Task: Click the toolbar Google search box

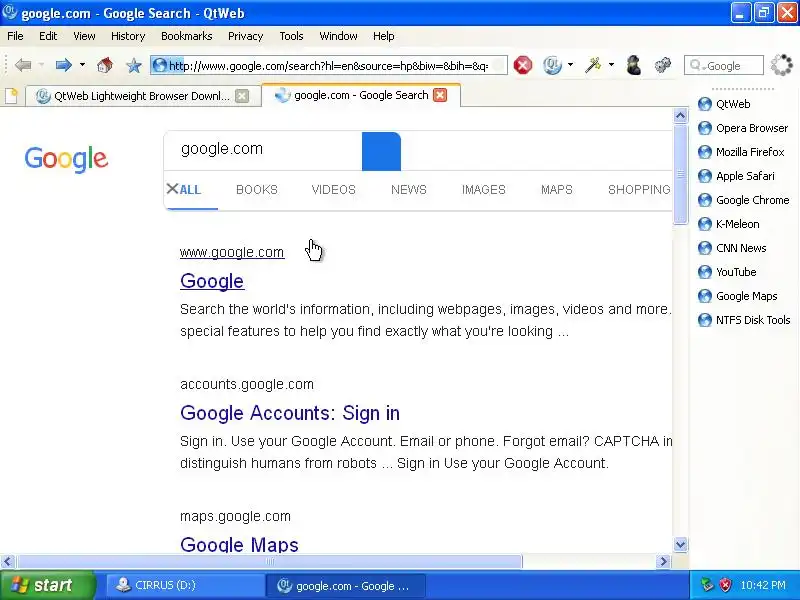Action: (x=723, y=65)
